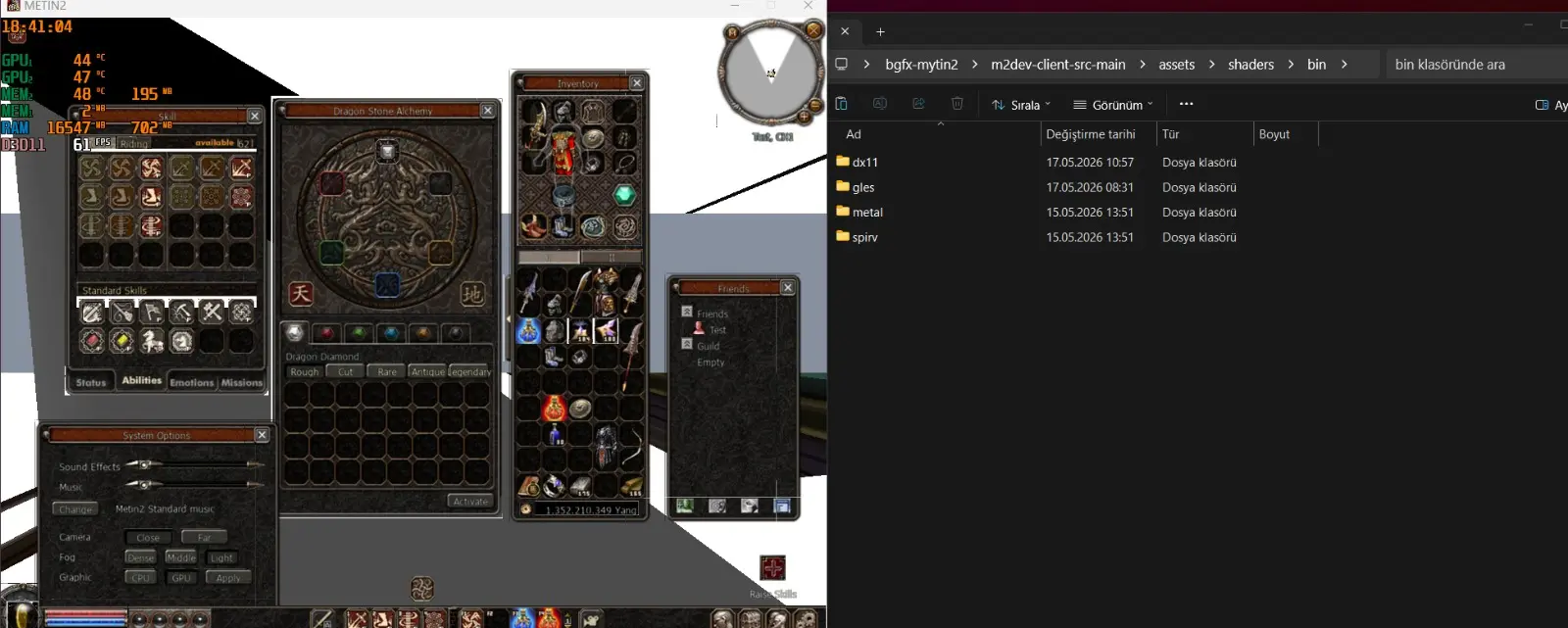Select the top white stone slot on alchemy wheel
This screenshot has width=1568, height=628.
[388, 152]
